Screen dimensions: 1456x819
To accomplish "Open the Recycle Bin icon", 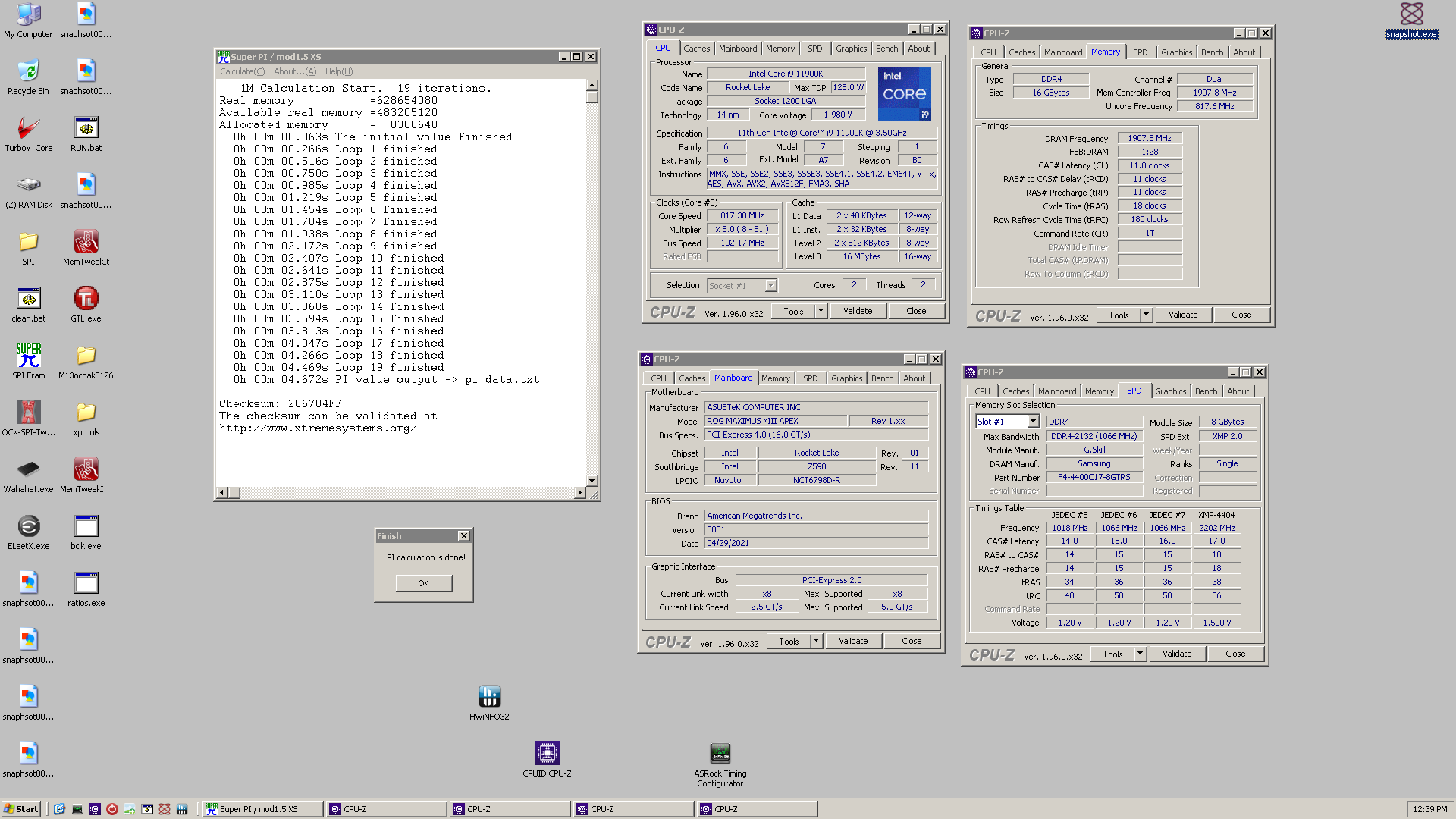I will click(x=28, y=77).
